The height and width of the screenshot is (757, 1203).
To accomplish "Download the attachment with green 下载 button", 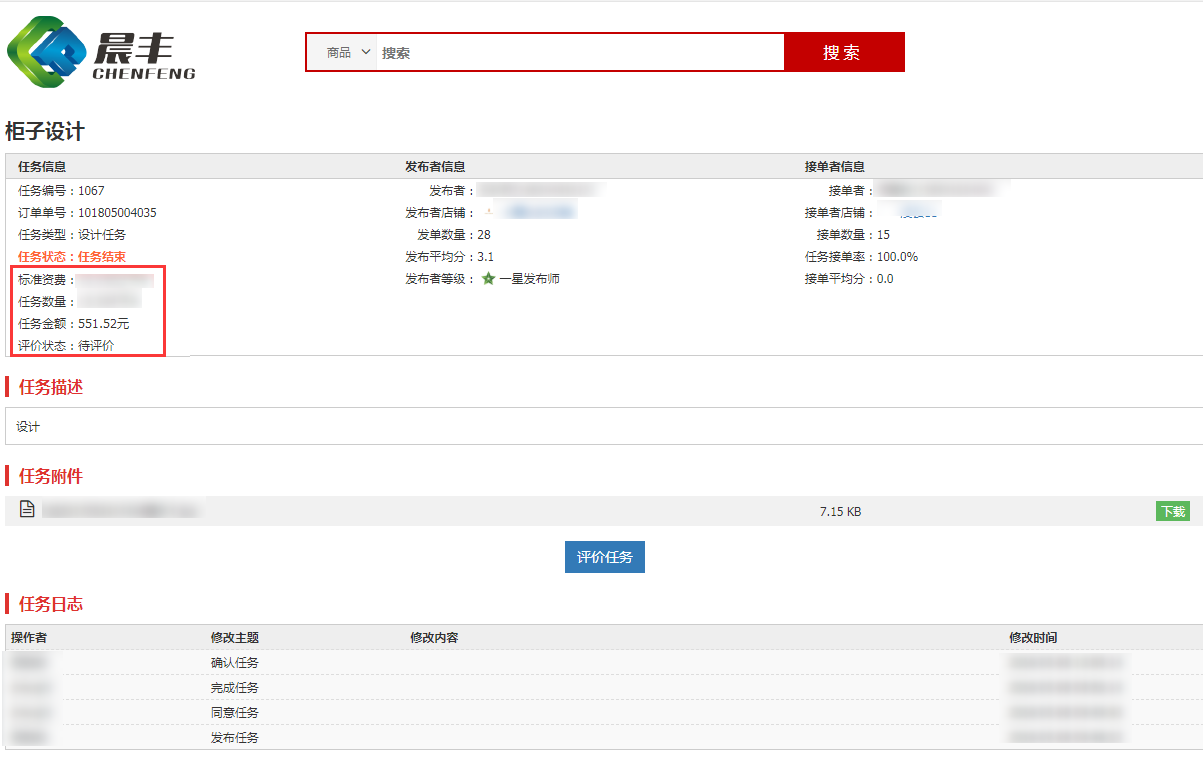I will pos(1172,511).
